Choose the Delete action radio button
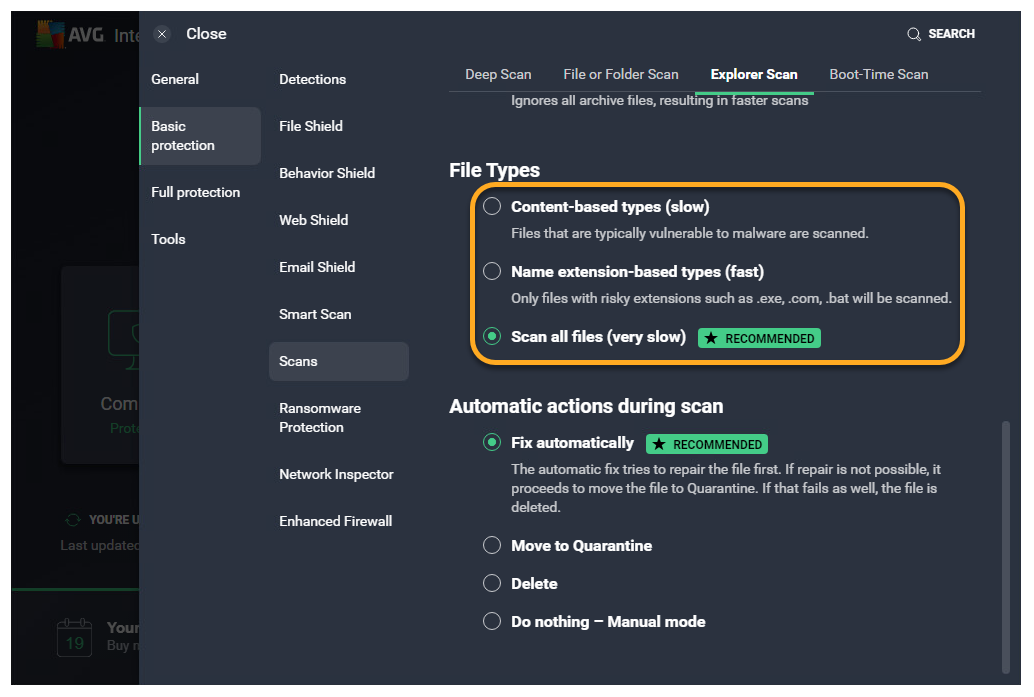 [492, 584]
